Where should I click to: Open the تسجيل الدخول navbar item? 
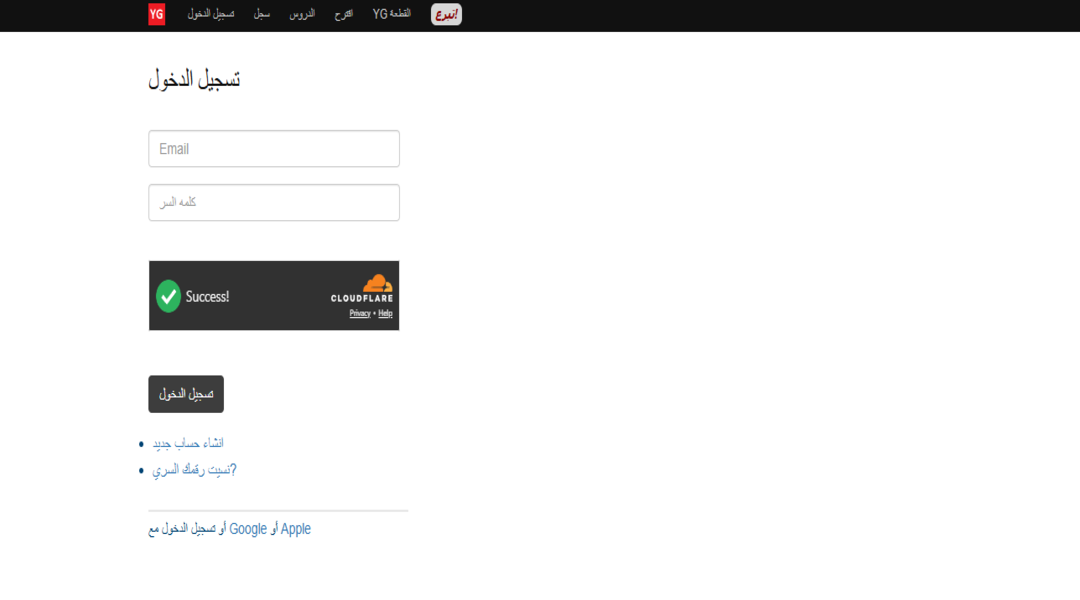pyautogui.click(x=210, y=14)
